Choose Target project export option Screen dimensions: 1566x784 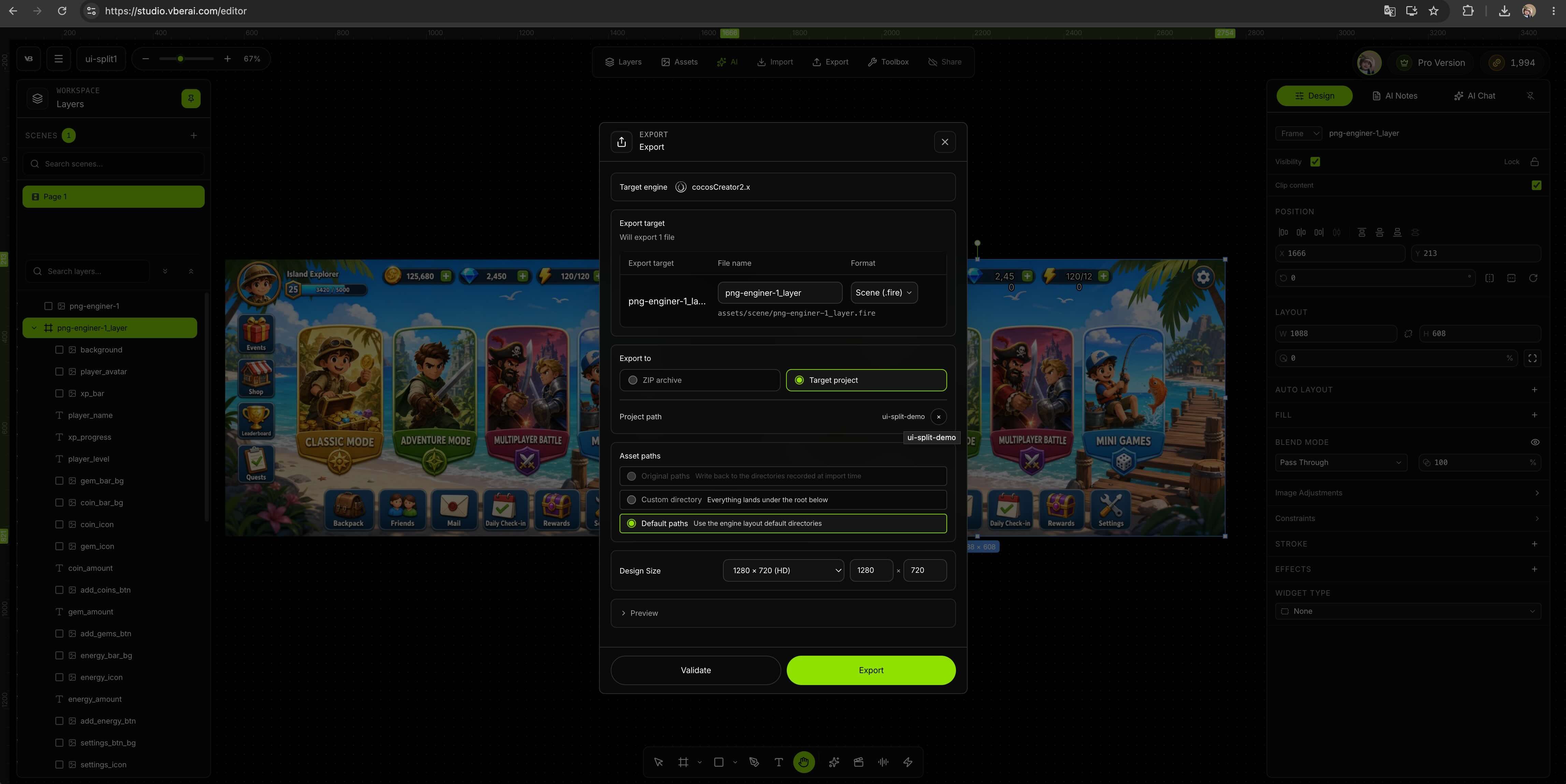[x=866, y=380]
